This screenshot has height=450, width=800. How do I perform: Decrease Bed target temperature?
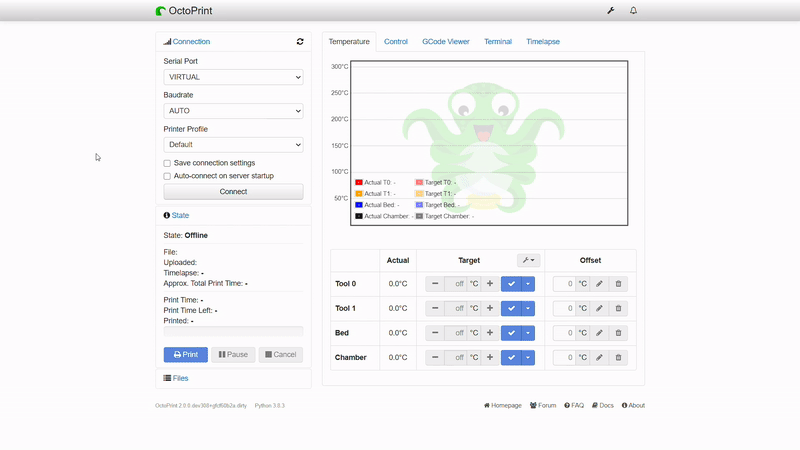pyautogui.click(x=435, y=333)
